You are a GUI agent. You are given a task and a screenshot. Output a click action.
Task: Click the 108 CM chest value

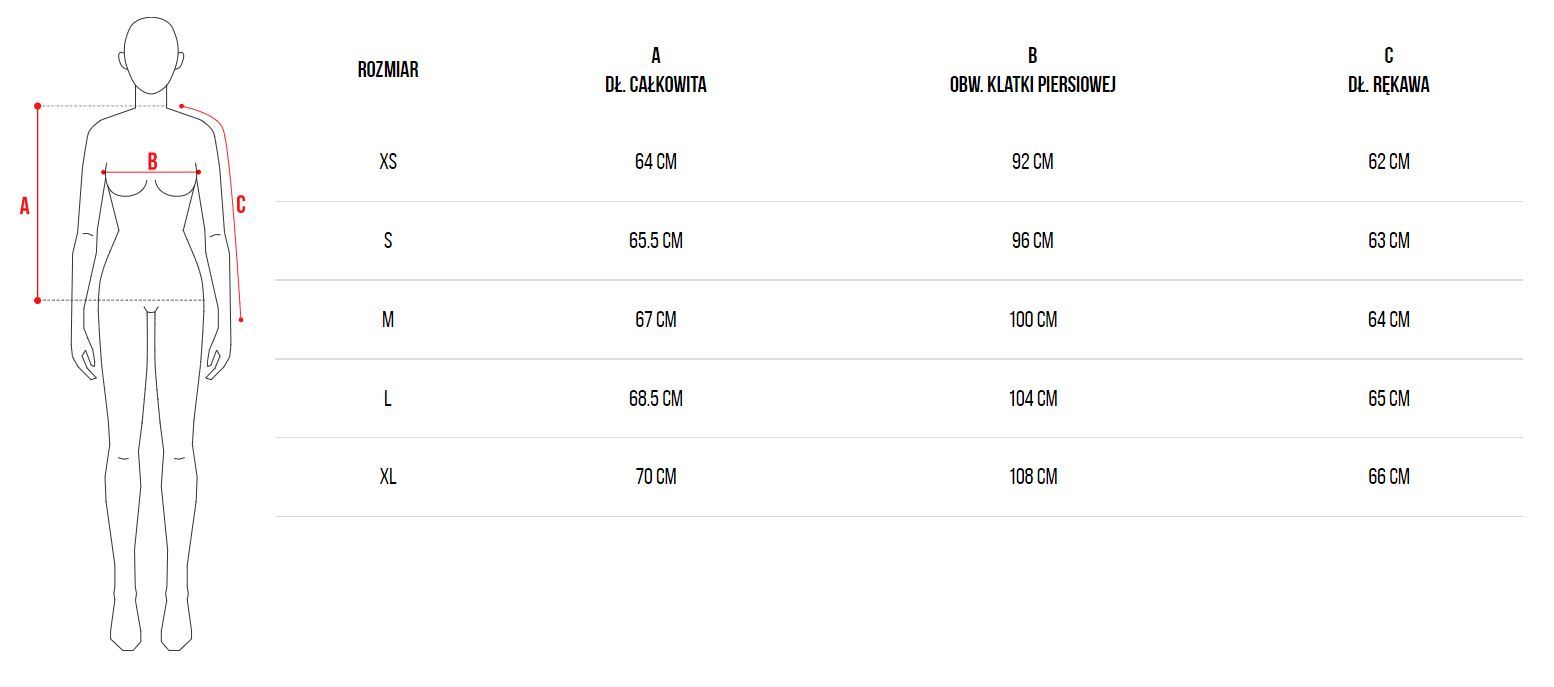point(1032,478)
